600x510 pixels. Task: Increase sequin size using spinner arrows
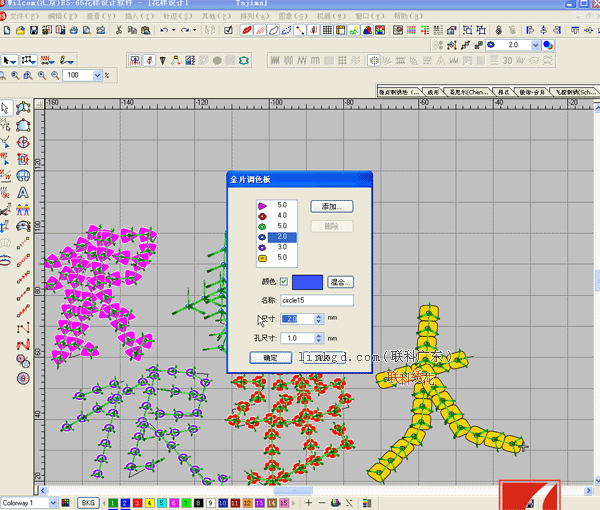tap(319, 316)
